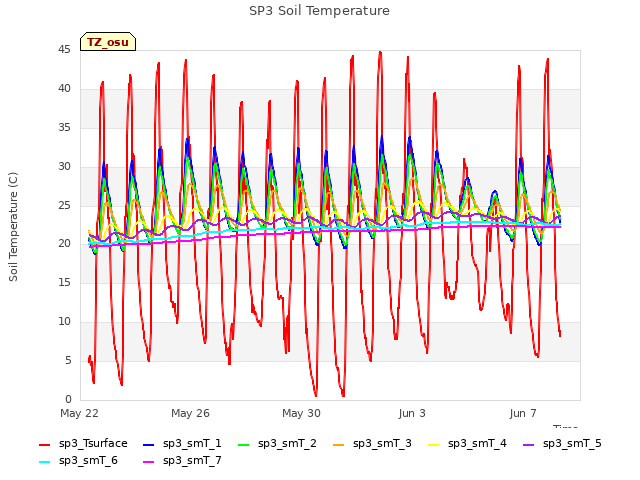640x480 pixels.
Task: Click the 25 y-axis tick label
Action: click(64, 205)
